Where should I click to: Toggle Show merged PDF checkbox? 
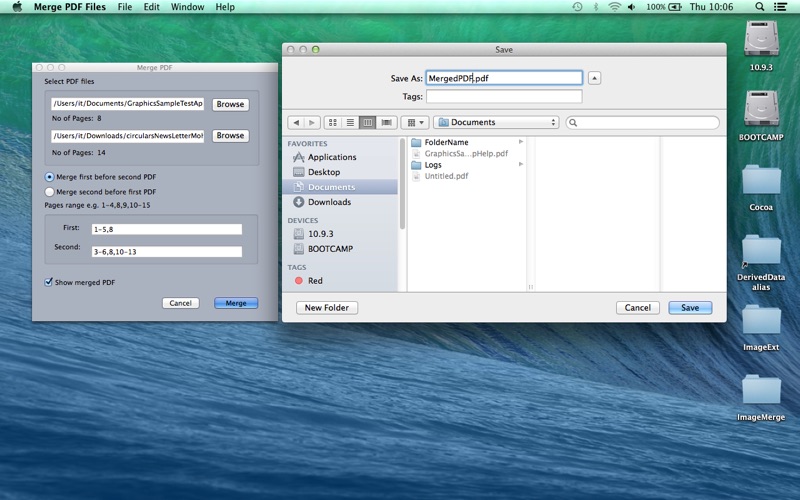[x=48, y=282]
